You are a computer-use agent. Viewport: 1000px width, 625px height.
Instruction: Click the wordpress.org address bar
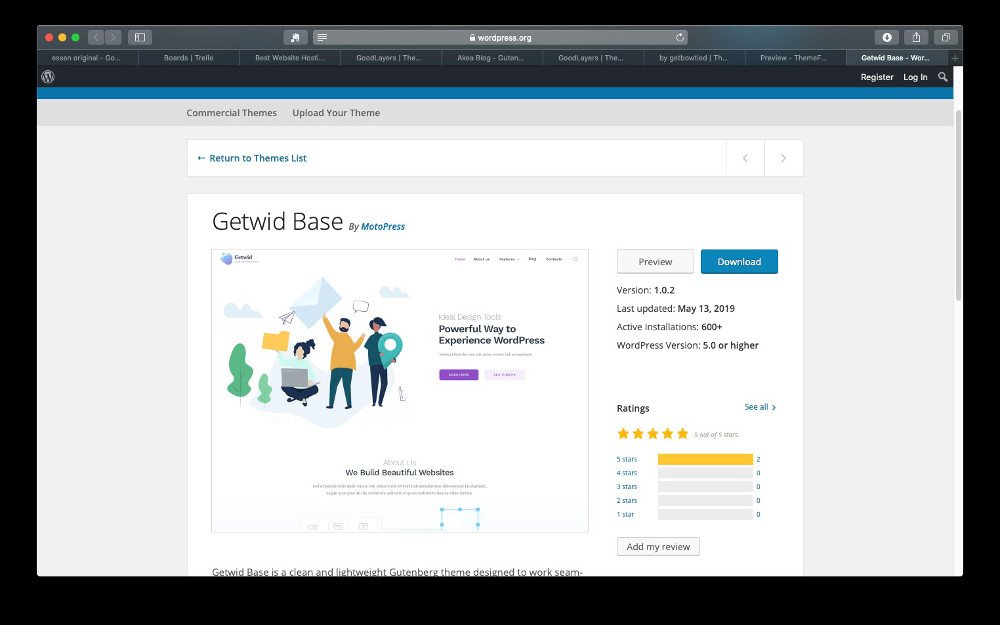[x=500, y=38]
